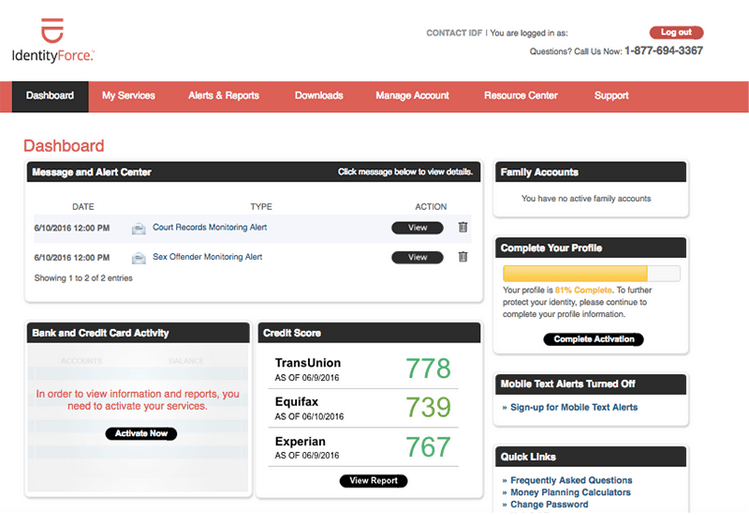Screen dimensions: 749x515
Task: Open Frequently Asked Questions link
Action: coord(571,480)
